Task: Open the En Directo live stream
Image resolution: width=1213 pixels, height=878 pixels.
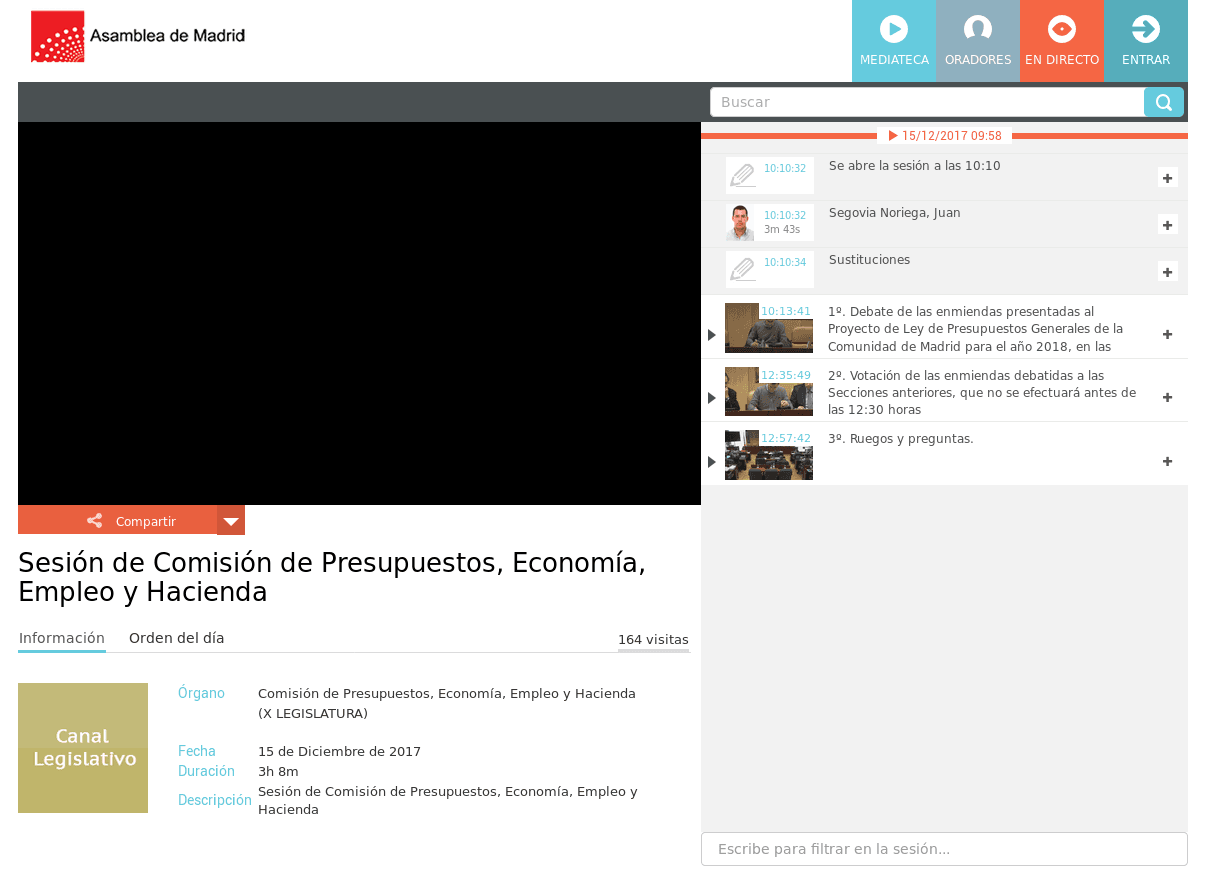Action: pyautogui.click(x=1061, y=41)
